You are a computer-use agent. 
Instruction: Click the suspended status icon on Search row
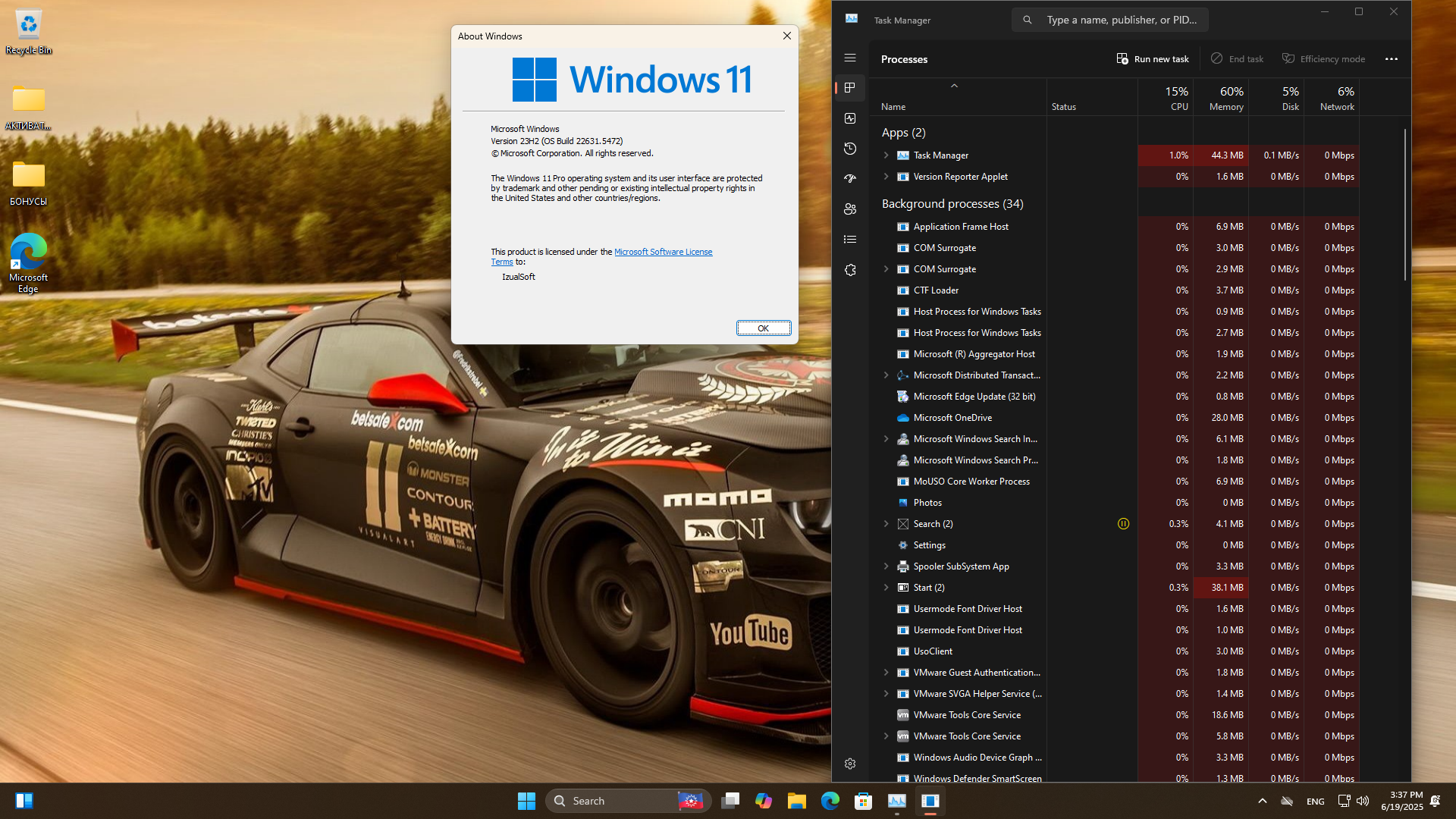1123,523
